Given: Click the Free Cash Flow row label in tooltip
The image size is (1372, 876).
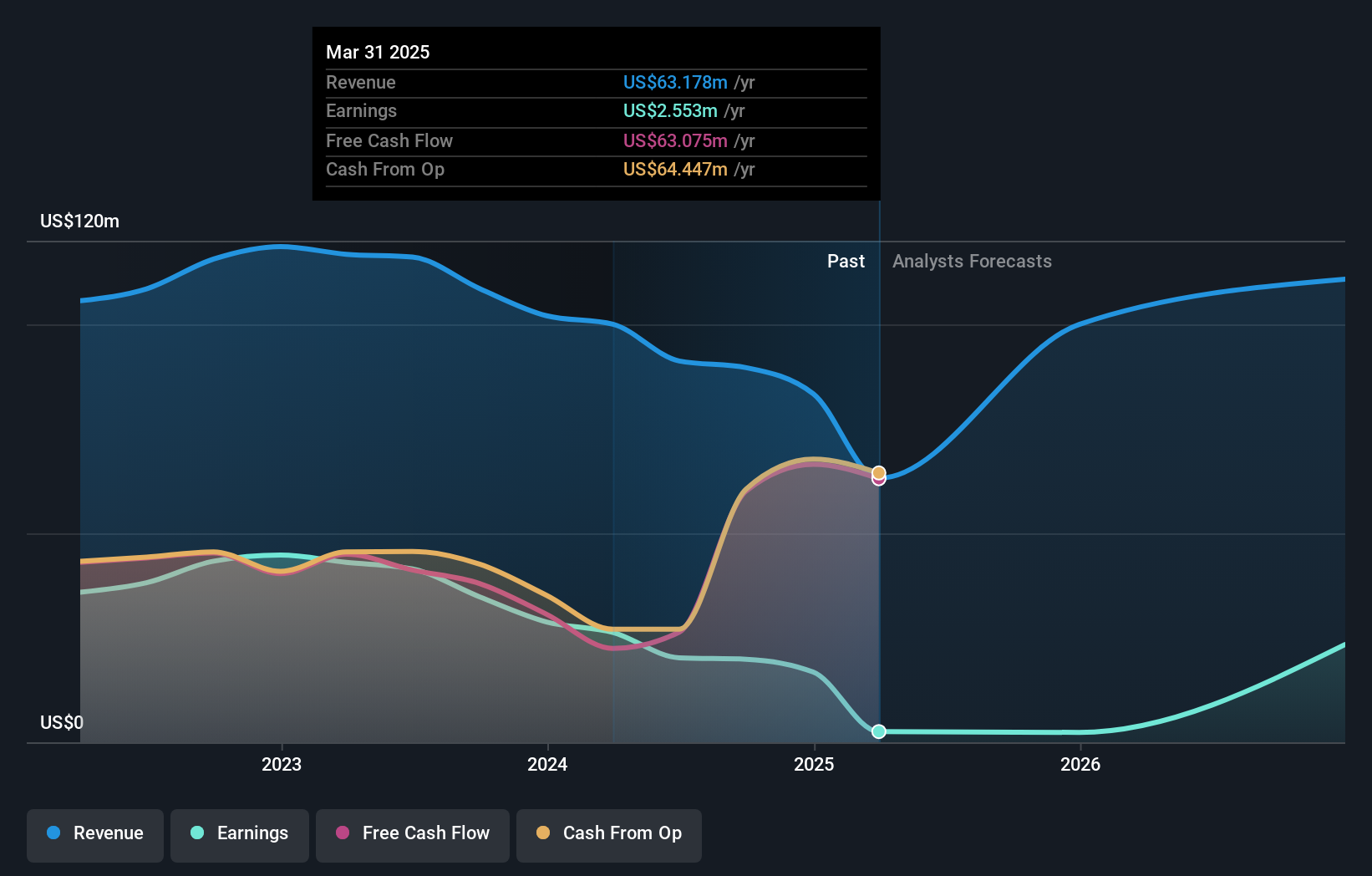Looking at the screenshot, I should (x=389, y=140).
